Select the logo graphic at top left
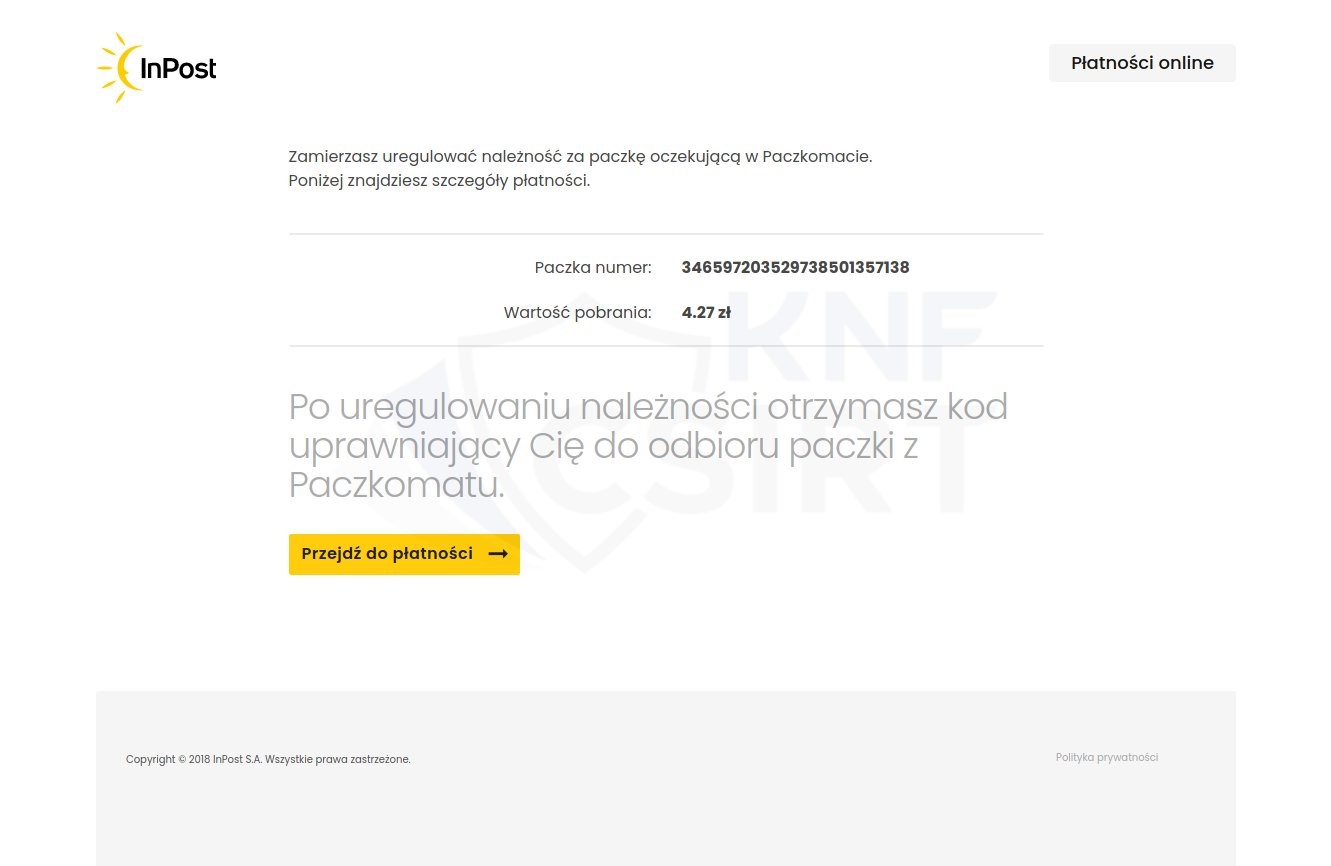1331x866 pixels. click(155, 68)
